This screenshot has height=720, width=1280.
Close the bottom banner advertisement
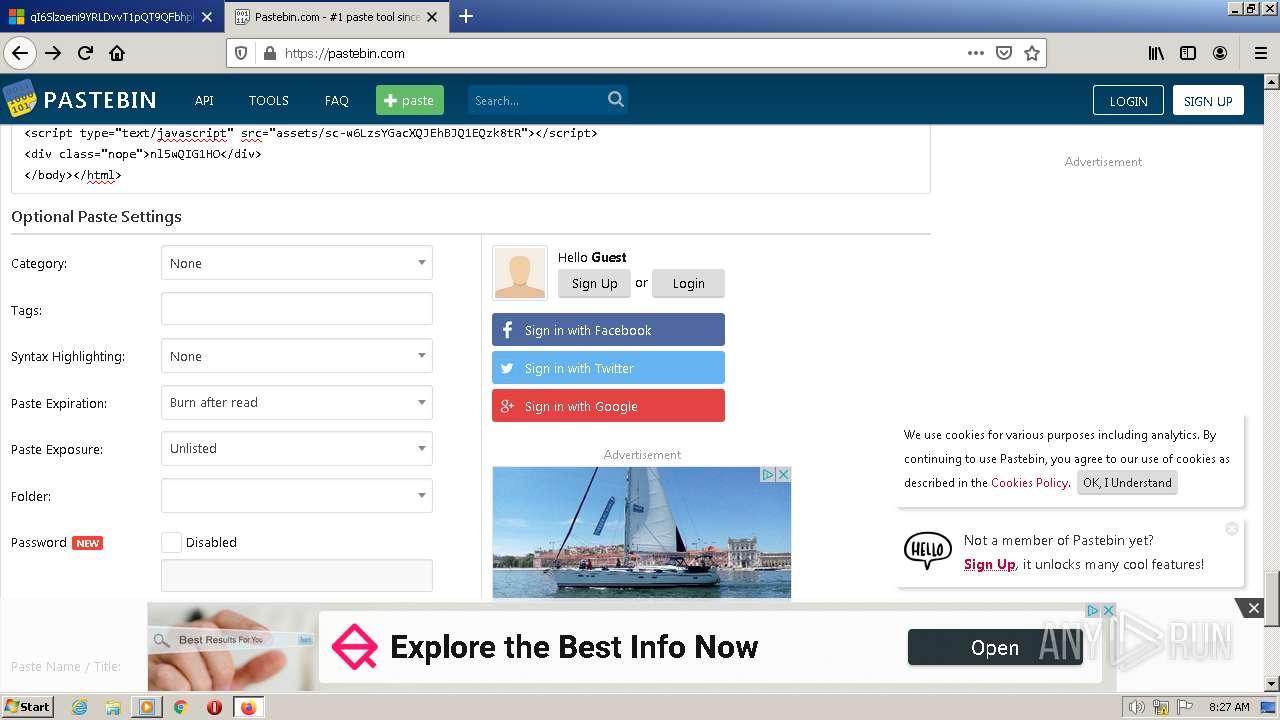(1253, 608)
